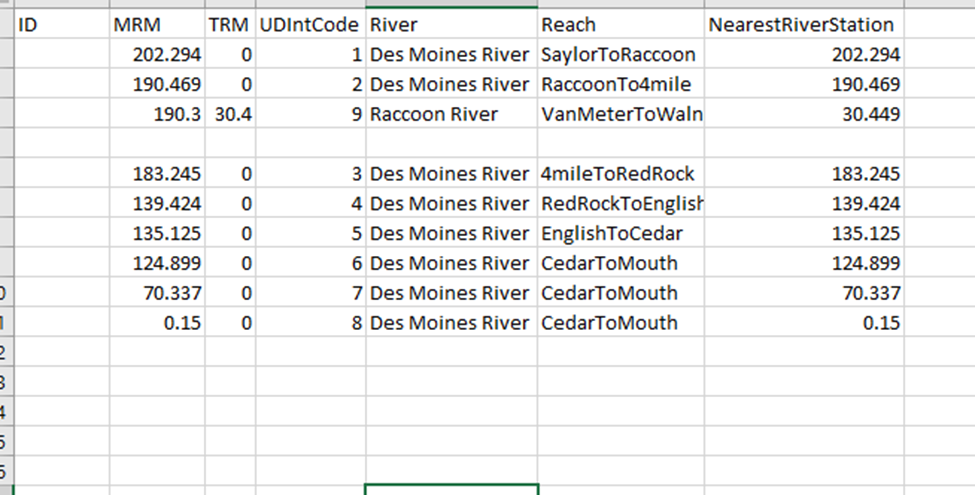Select the TRM header cell
Viewport: 975px width, 495px height.
pyautogui.click(x=230, y=24)
